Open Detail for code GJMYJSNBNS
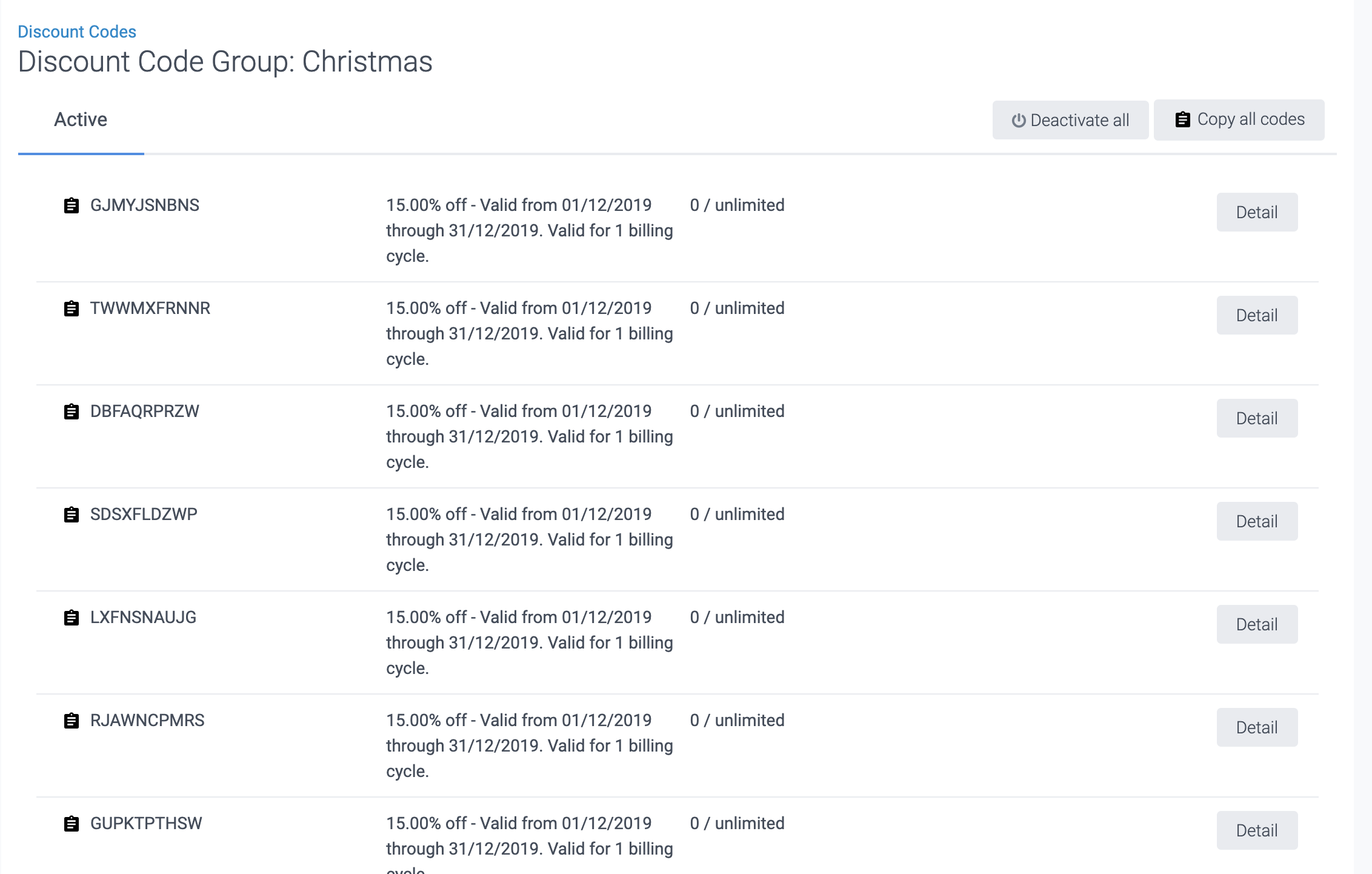This screenshot has width=1372, height=874. click(1257, 212)
